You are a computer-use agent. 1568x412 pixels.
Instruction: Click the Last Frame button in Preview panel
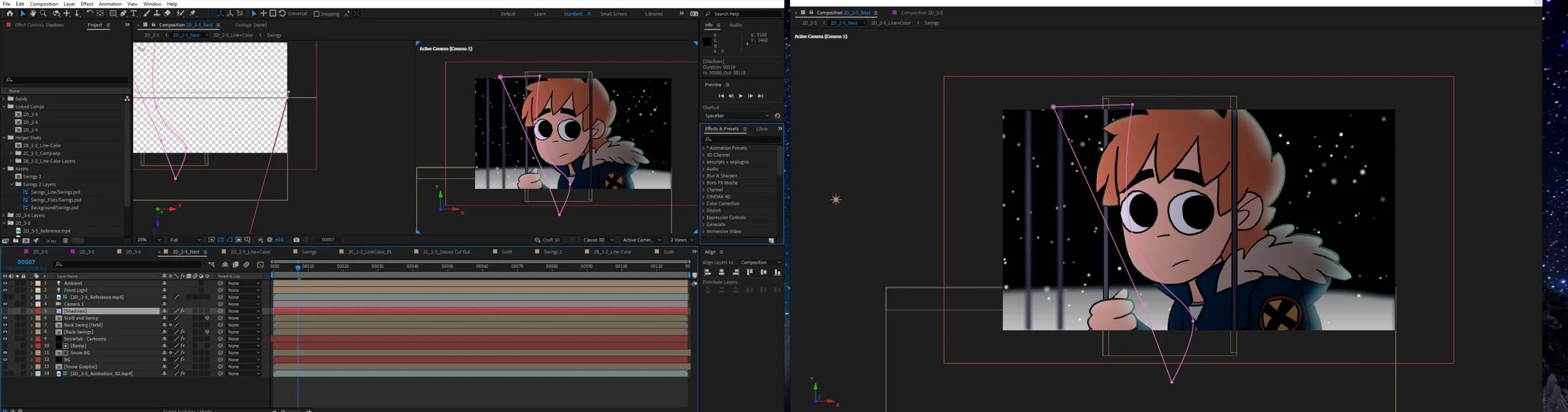click(x=760, y=96)
